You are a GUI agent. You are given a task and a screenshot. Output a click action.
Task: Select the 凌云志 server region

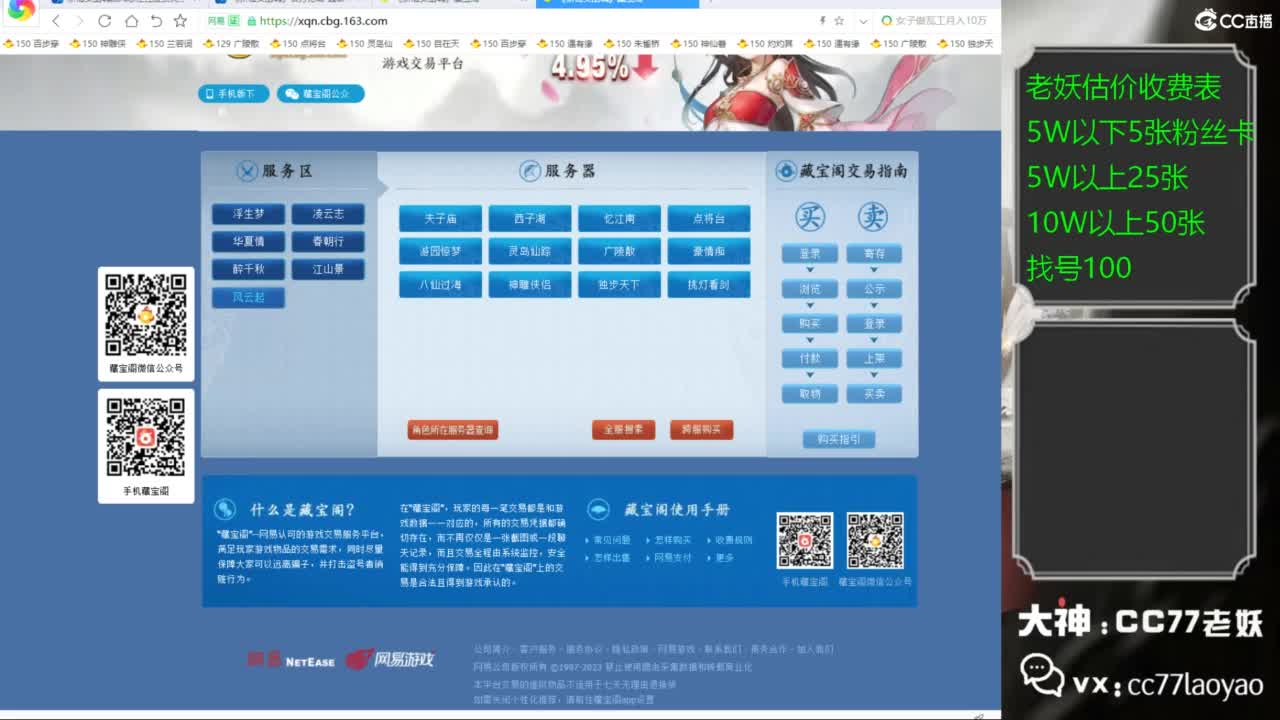click(x=328, y=214)
